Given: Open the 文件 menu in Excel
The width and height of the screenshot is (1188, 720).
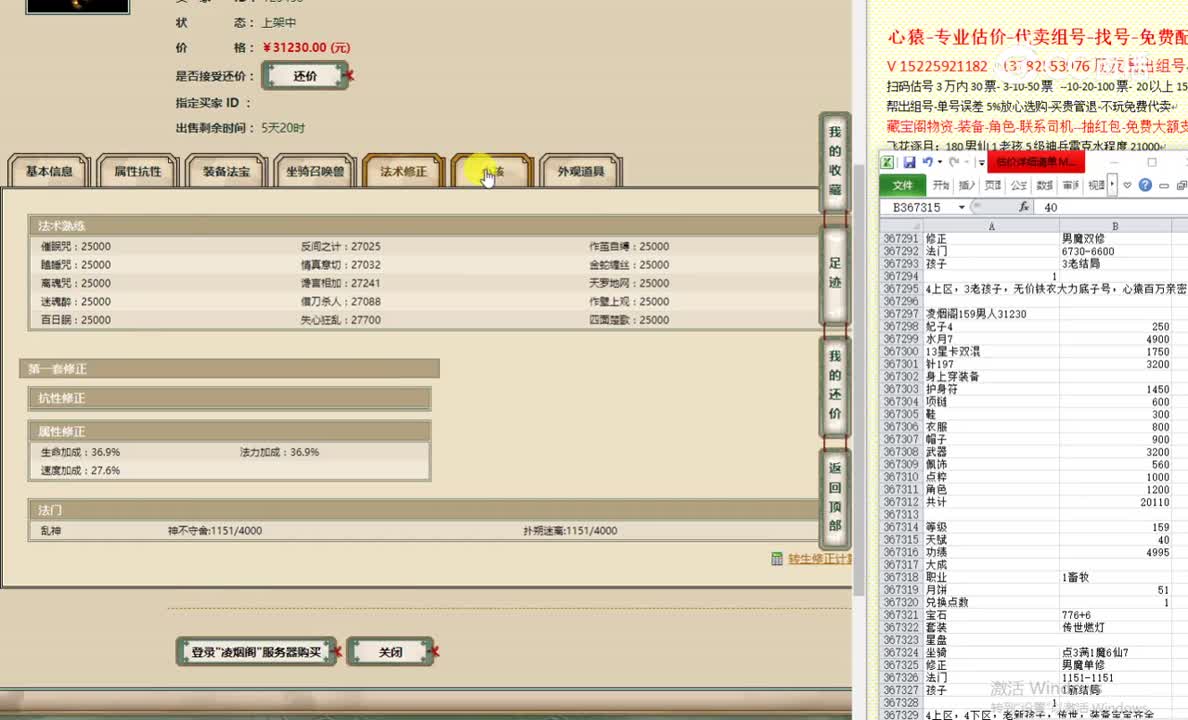Looking at the screenshot, I should [901, 184].
